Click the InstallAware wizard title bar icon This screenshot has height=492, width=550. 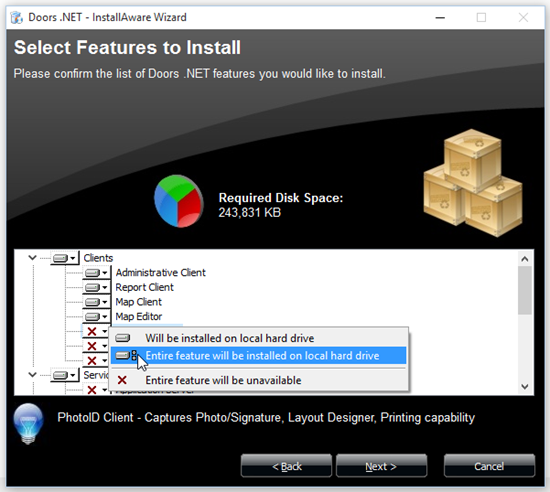tap(16, 18)
